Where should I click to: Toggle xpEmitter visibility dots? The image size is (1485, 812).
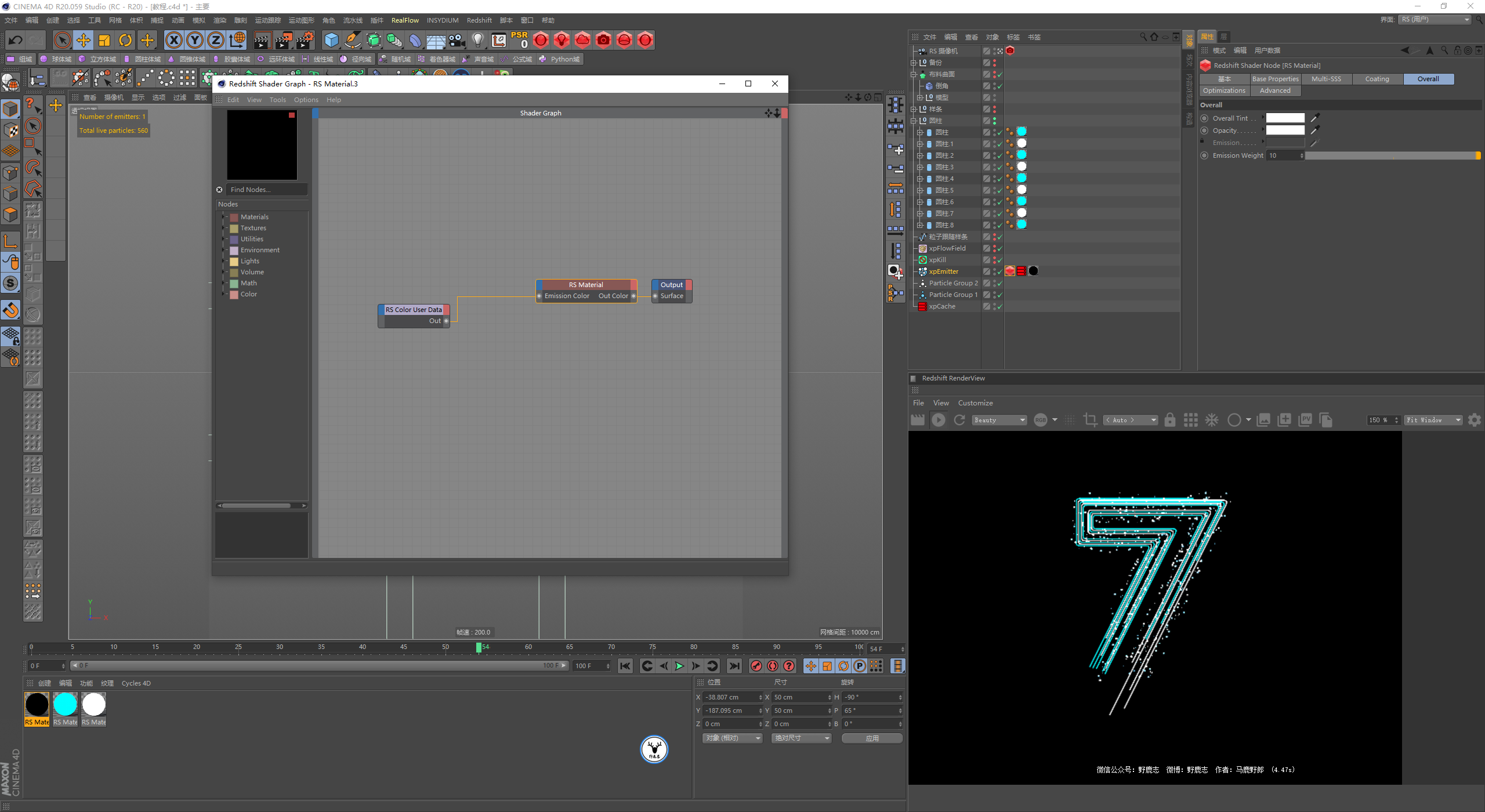[994, 271]
